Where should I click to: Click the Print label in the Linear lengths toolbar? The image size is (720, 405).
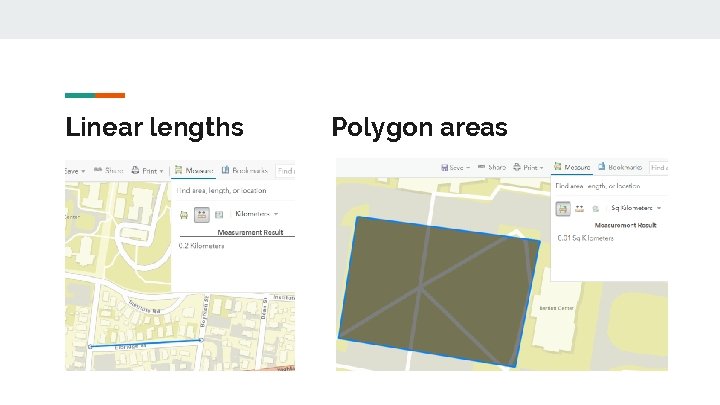pos(149,171)
